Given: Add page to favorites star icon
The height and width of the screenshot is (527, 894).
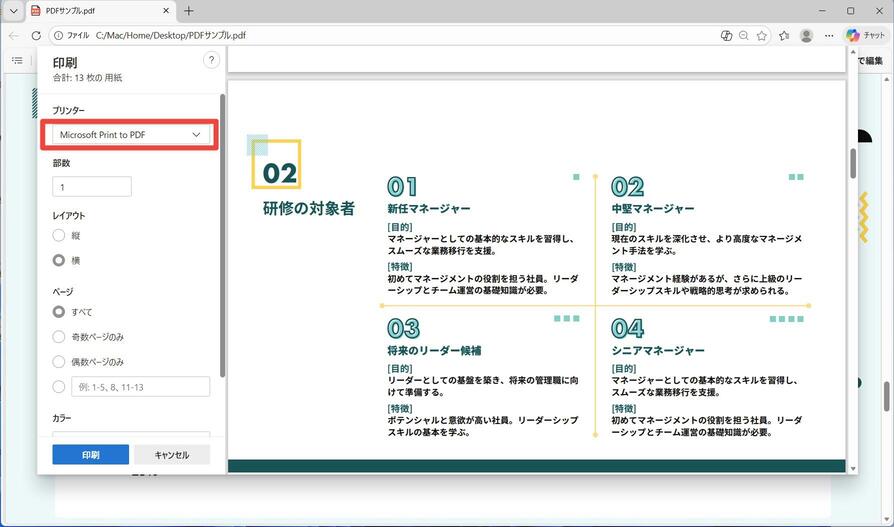Looking at the screenshot, I should pos(762,35).
